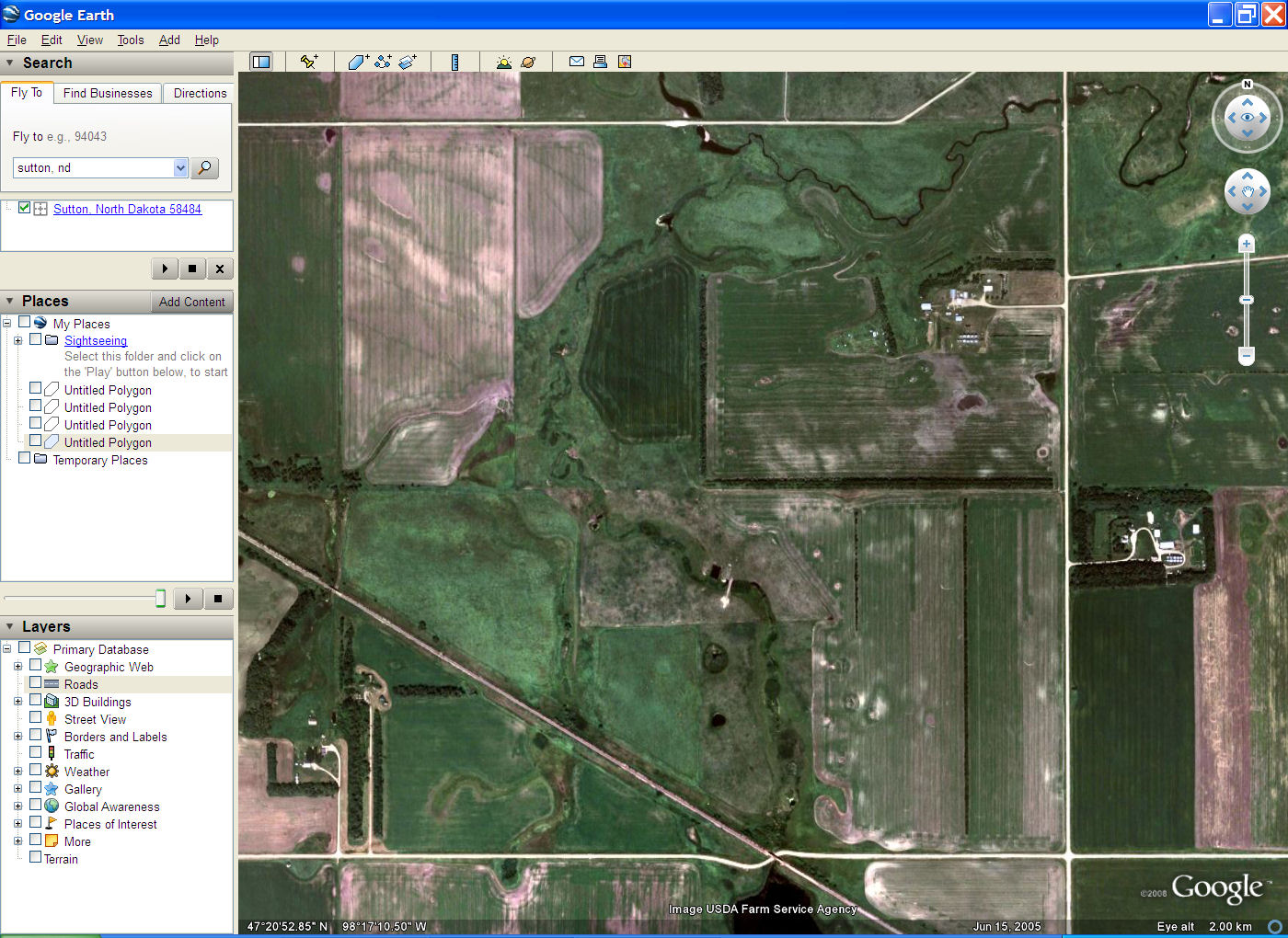Enable the Borders and Labels checkbox
The width and height of the screenshot is (1288, 938).
click(x=35, y=735)
